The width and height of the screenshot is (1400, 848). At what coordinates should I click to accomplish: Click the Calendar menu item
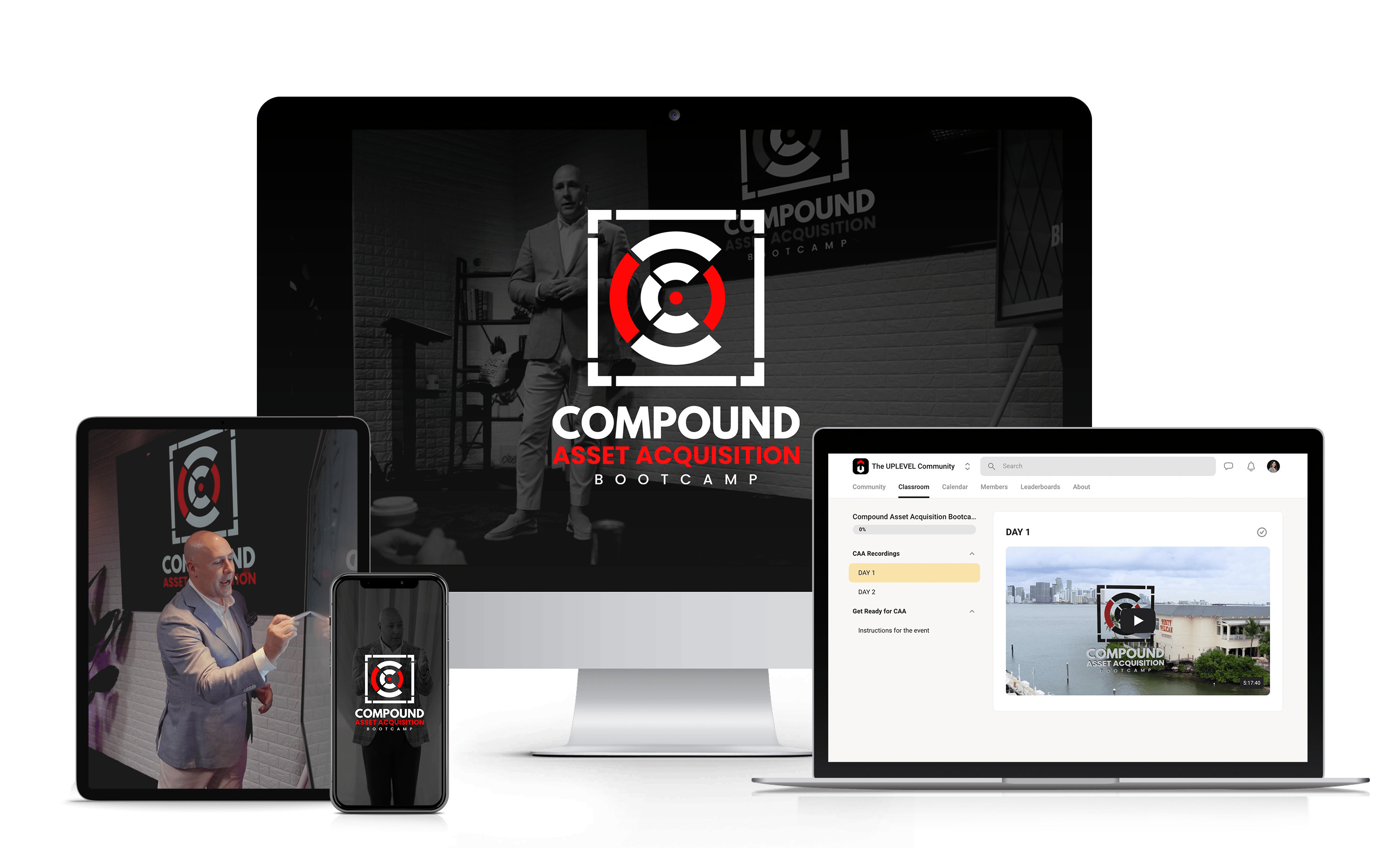[954, 487]
